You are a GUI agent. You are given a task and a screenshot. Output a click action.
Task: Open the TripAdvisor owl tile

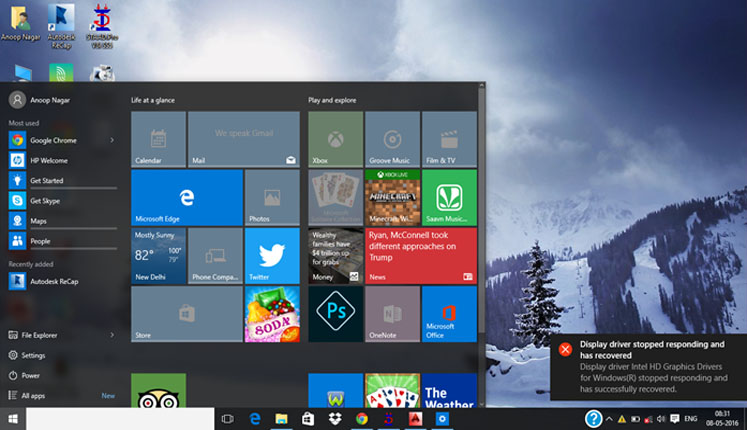coord(158,390)
